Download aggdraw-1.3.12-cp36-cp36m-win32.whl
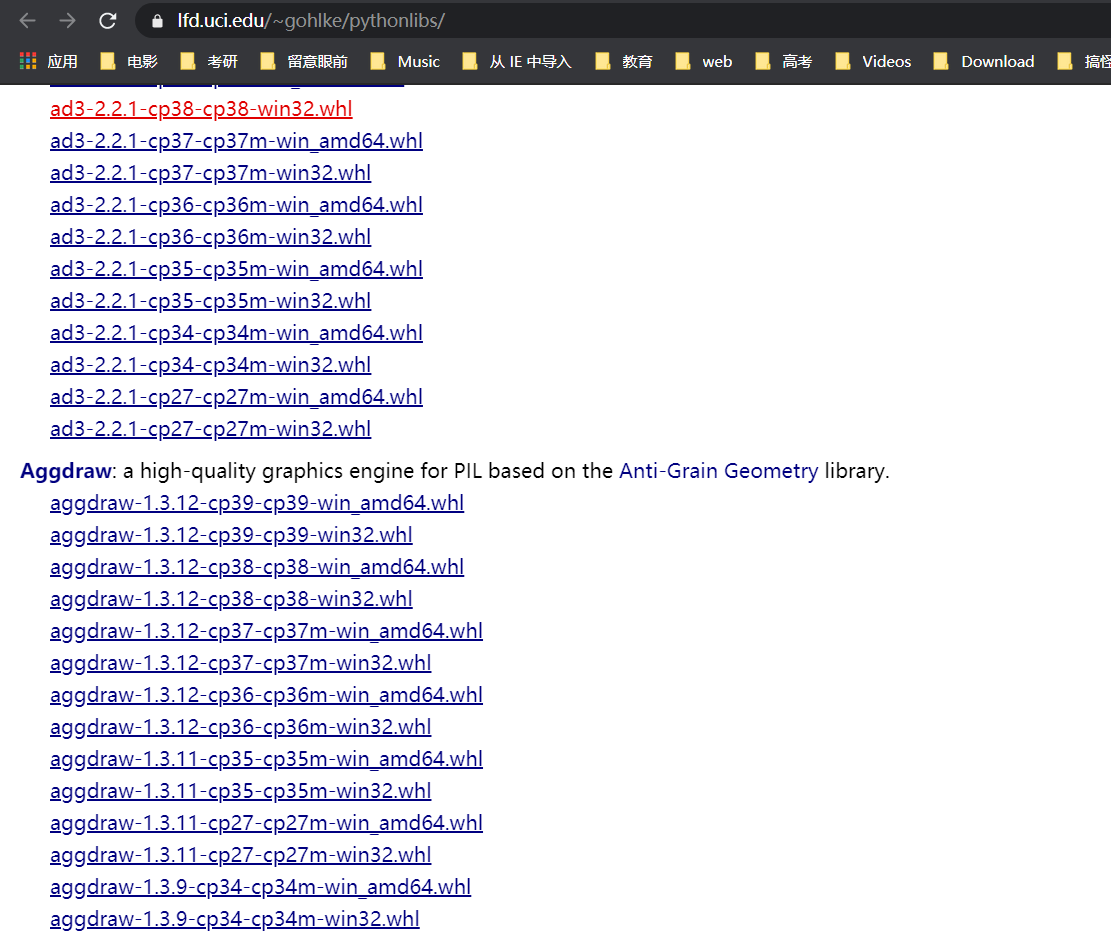 coord(241,727)
